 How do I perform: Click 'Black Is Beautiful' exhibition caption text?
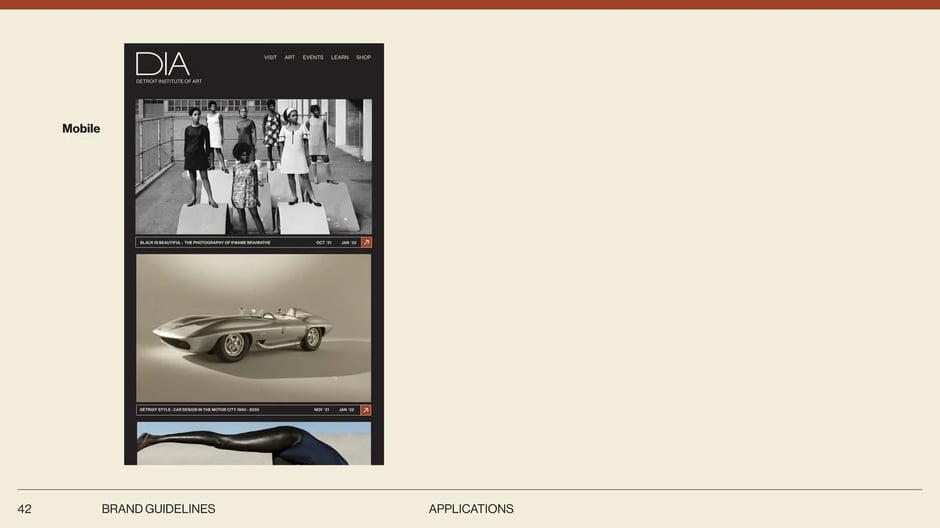pos(205,243)
